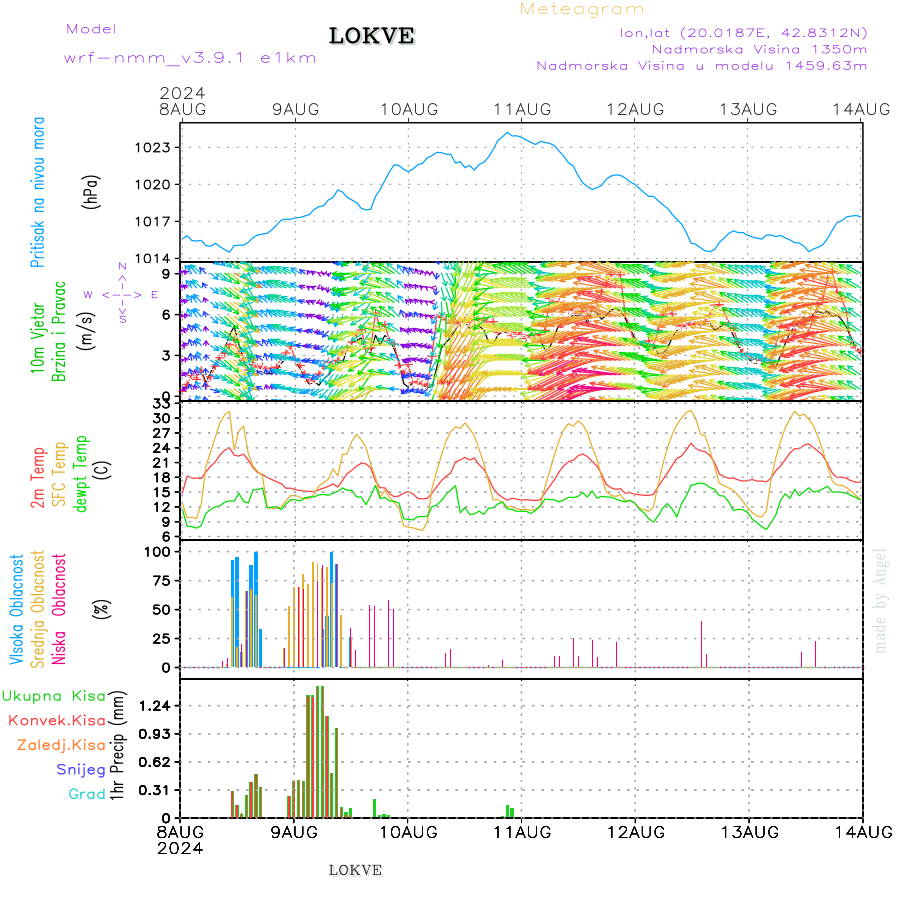Click the bottom axis 10AUG date label

click(409, 832)
